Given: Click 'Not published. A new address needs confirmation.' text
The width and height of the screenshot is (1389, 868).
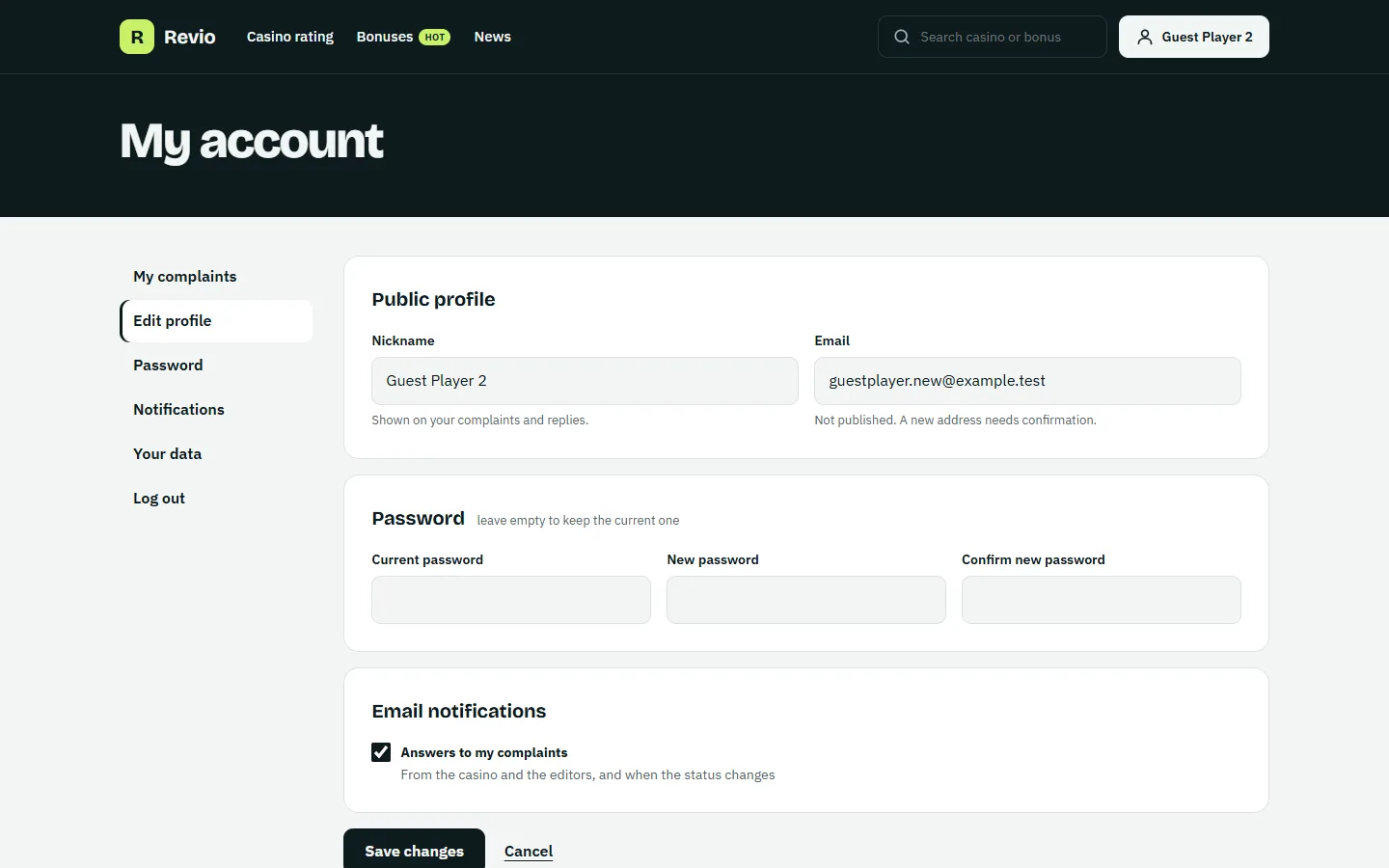Looking at the screenshot, I should tap(955, 420).
